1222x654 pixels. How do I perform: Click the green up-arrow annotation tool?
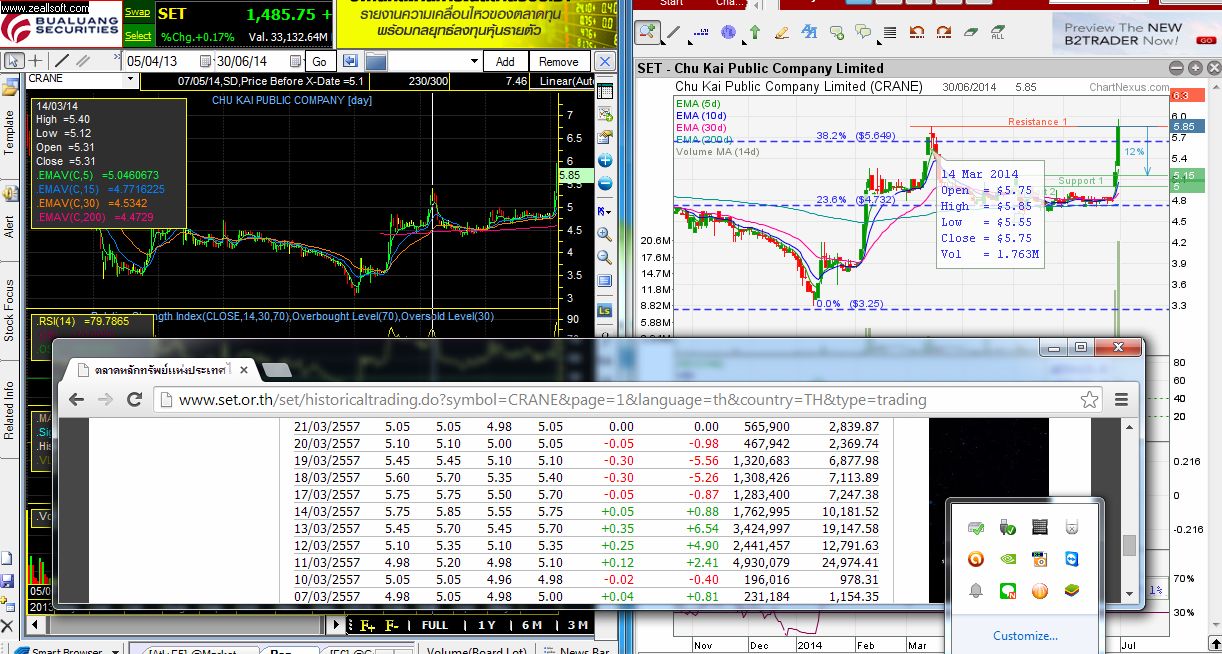coord(755,32)
